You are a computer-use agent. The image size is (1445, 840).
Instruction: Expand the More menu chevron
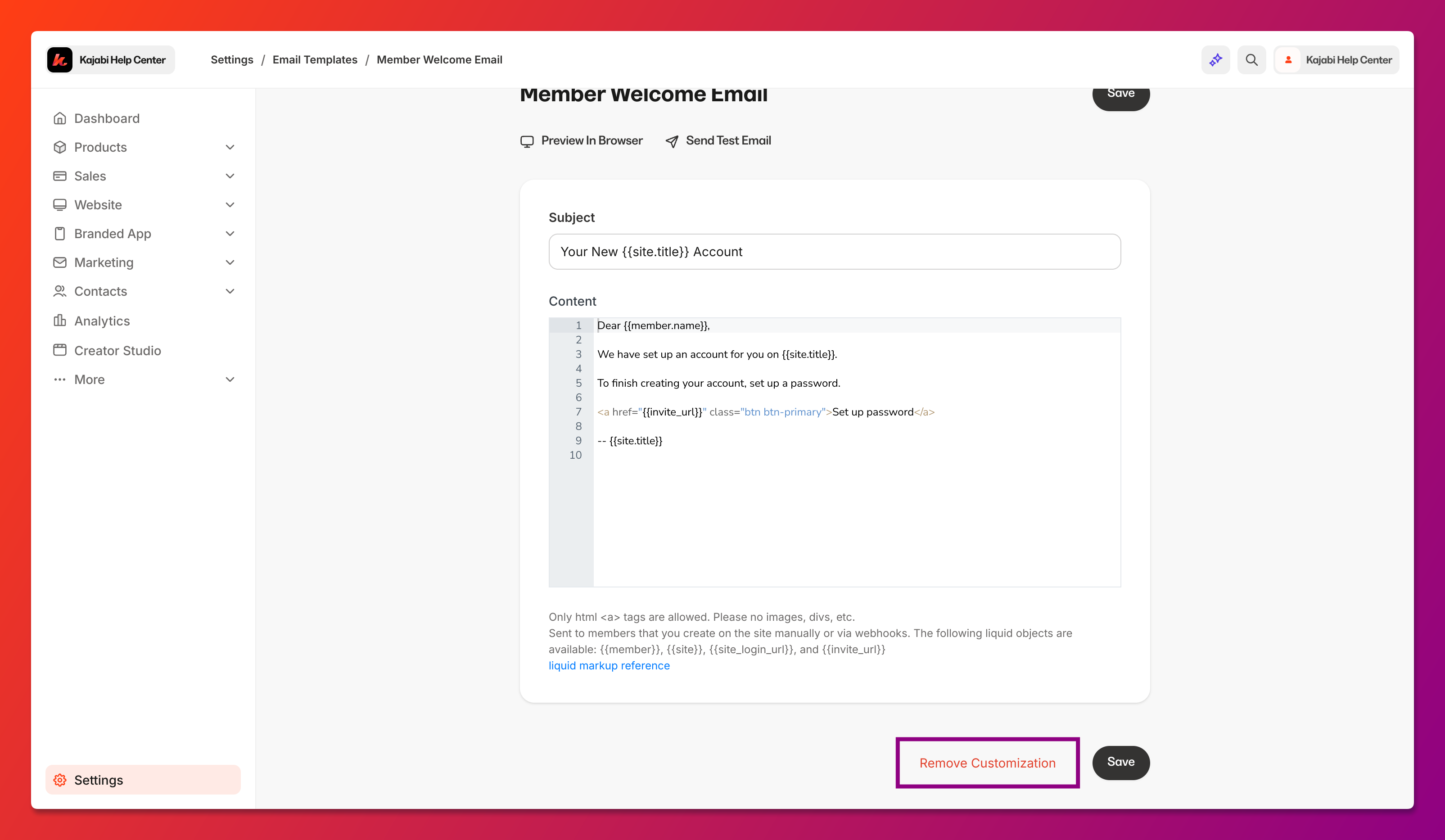pos(230,379)
